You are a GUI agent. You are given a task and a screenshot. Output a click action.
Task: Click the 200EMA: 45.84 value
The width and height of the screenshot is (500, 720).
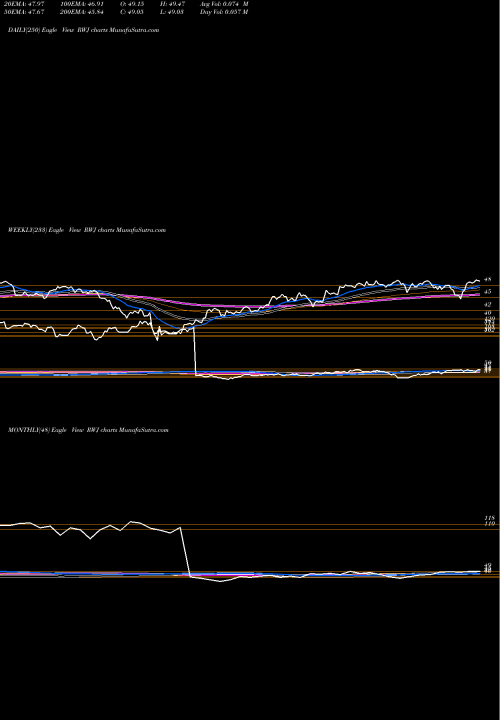[84, 12]
